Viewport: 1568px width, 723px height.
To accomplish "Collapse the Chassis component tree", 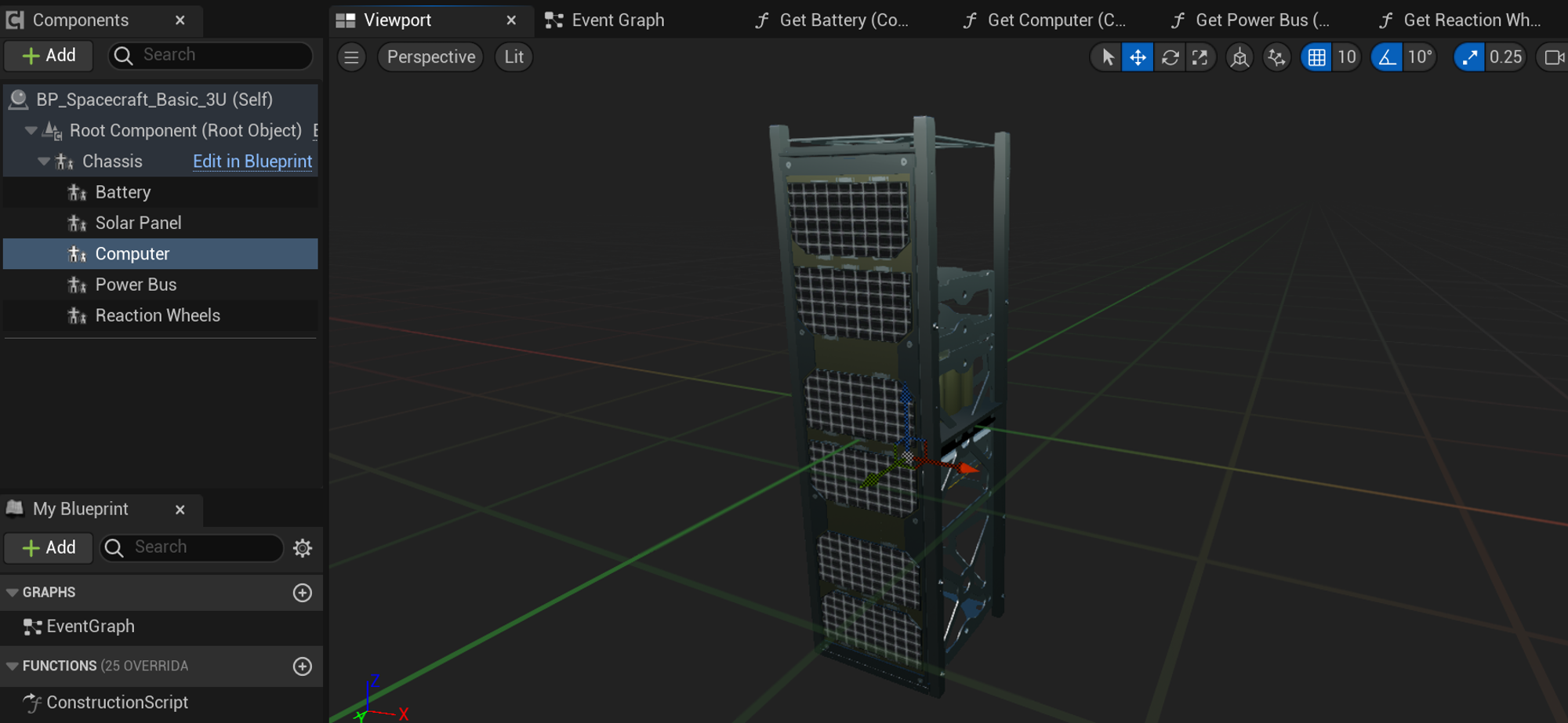I will [44, 162].
